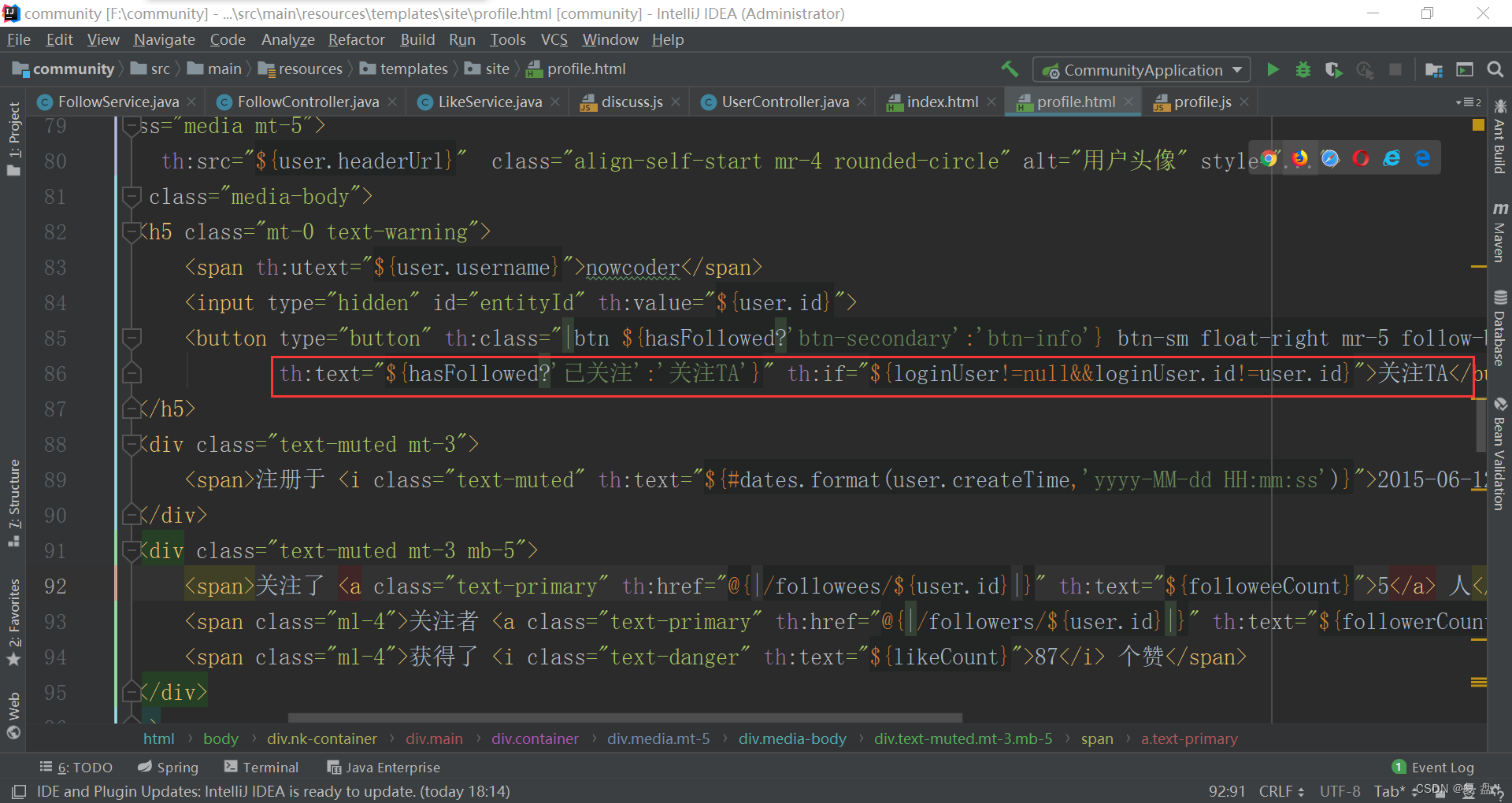Click the run anything window icon
The height and width of the screenshot is (803, 1512).
click(1465, 69)
